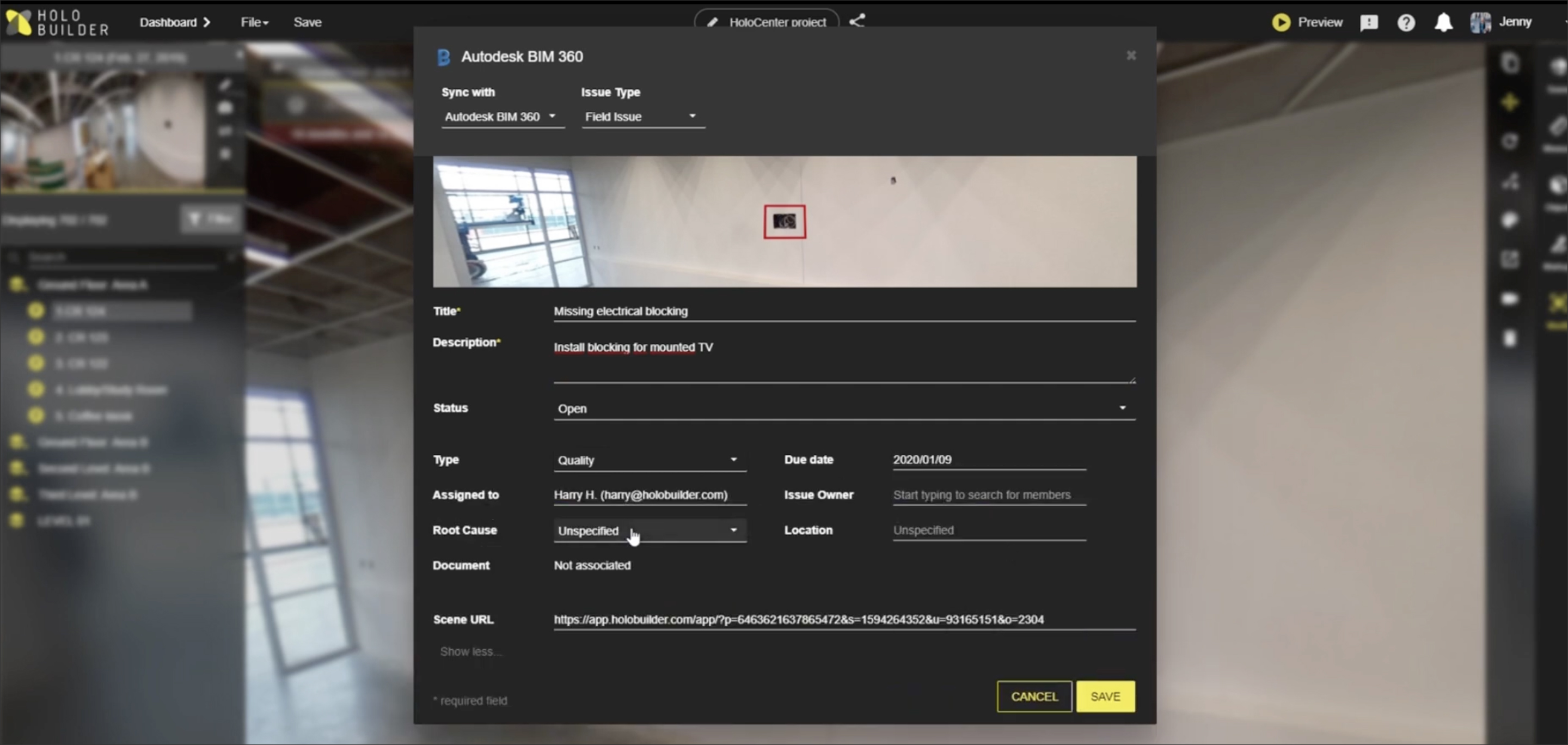1568x745 pixels.
Task: Open the notifications bell
Action: tap(1443, 23)
